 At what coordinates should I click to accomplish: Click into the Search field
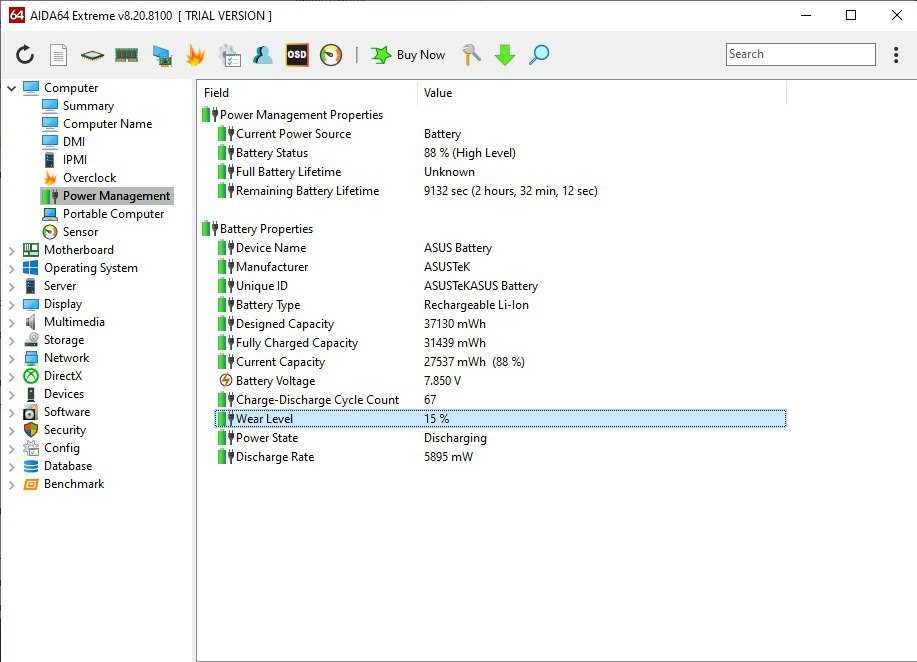[801, 54]
